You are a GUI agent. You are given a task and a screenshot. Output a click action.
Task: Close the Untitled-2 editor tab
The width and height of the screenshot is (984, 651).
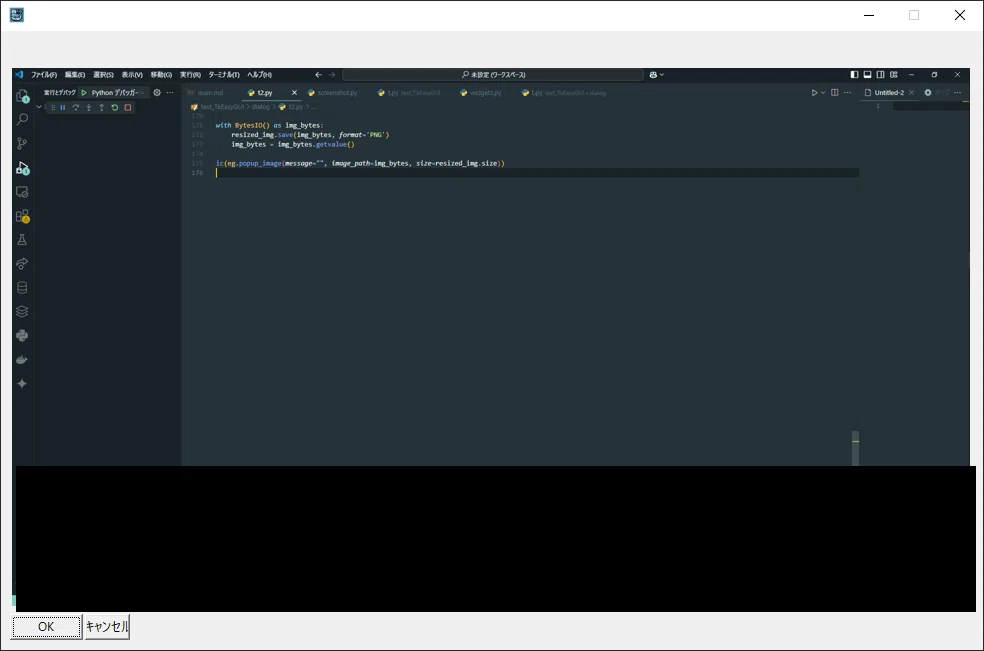pyautogui.click(x=911, y=92)
